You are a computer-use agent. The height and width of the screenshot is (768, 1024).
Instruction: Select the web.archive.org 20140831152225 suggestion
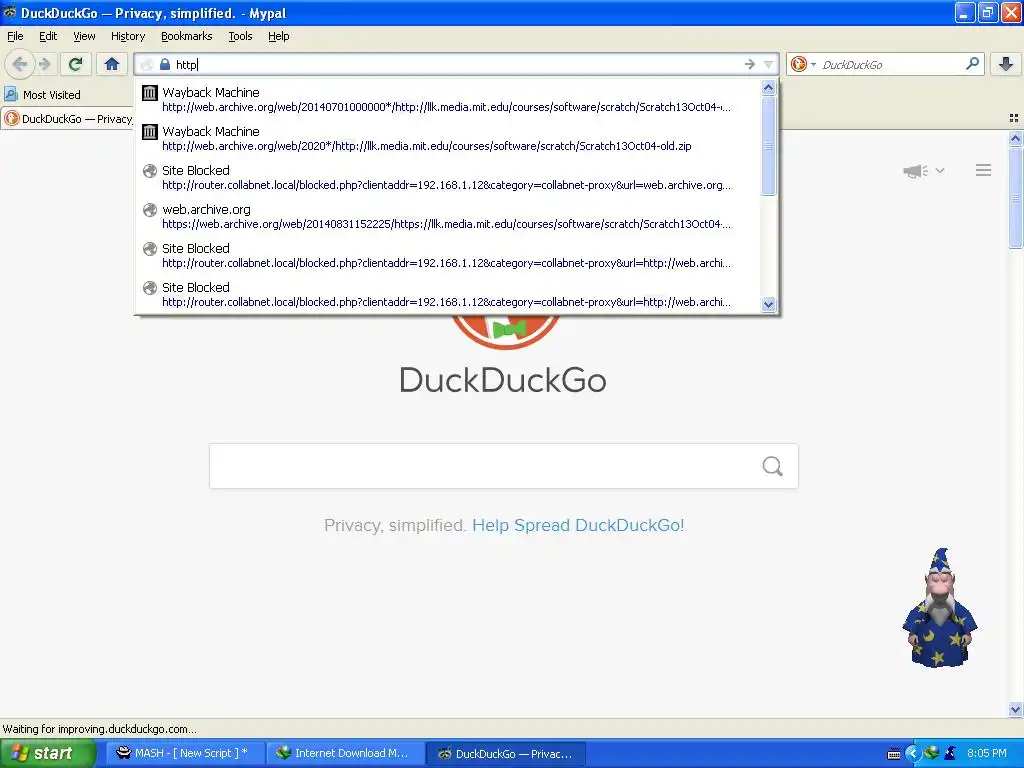coord(448,217)
